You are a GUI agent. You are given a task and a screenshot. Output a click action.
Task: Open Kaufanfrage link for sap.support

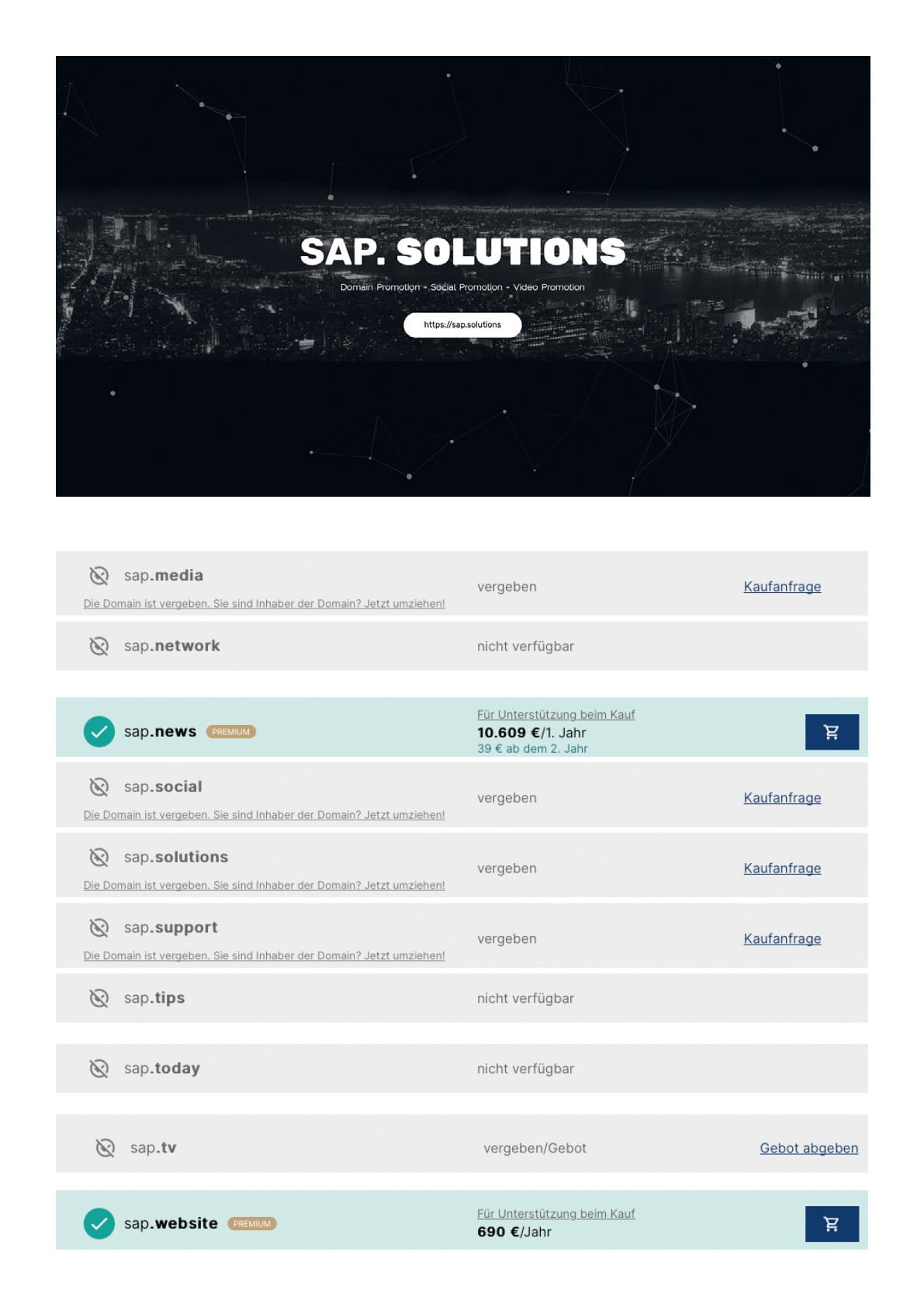[781, 939]
